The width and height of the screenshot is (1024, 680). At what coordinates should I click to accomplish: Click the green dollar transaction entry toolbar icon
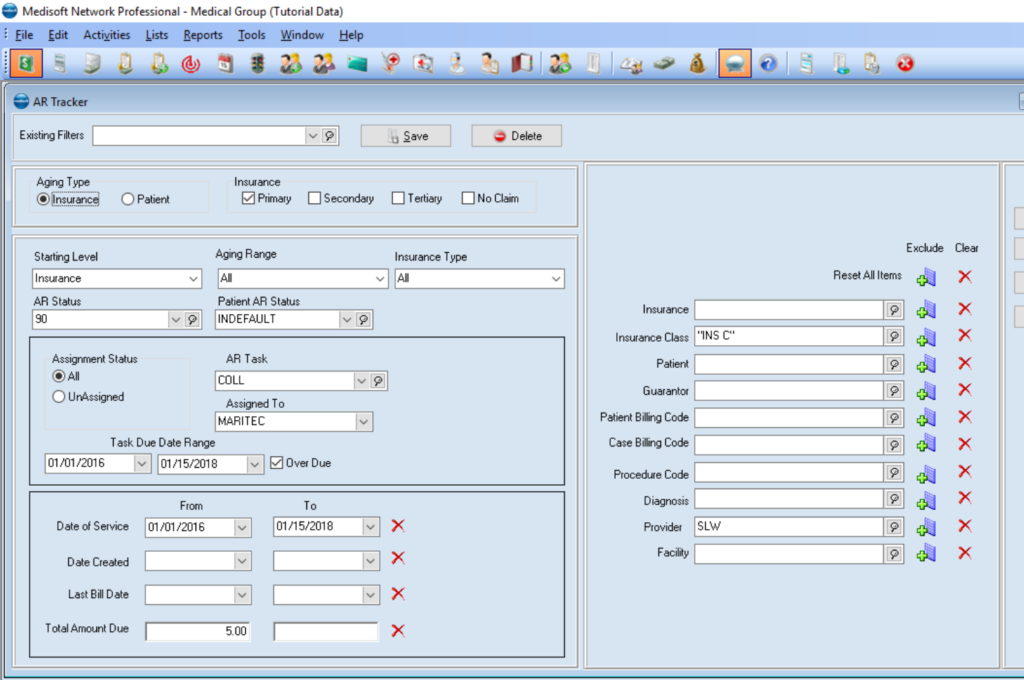26,63
